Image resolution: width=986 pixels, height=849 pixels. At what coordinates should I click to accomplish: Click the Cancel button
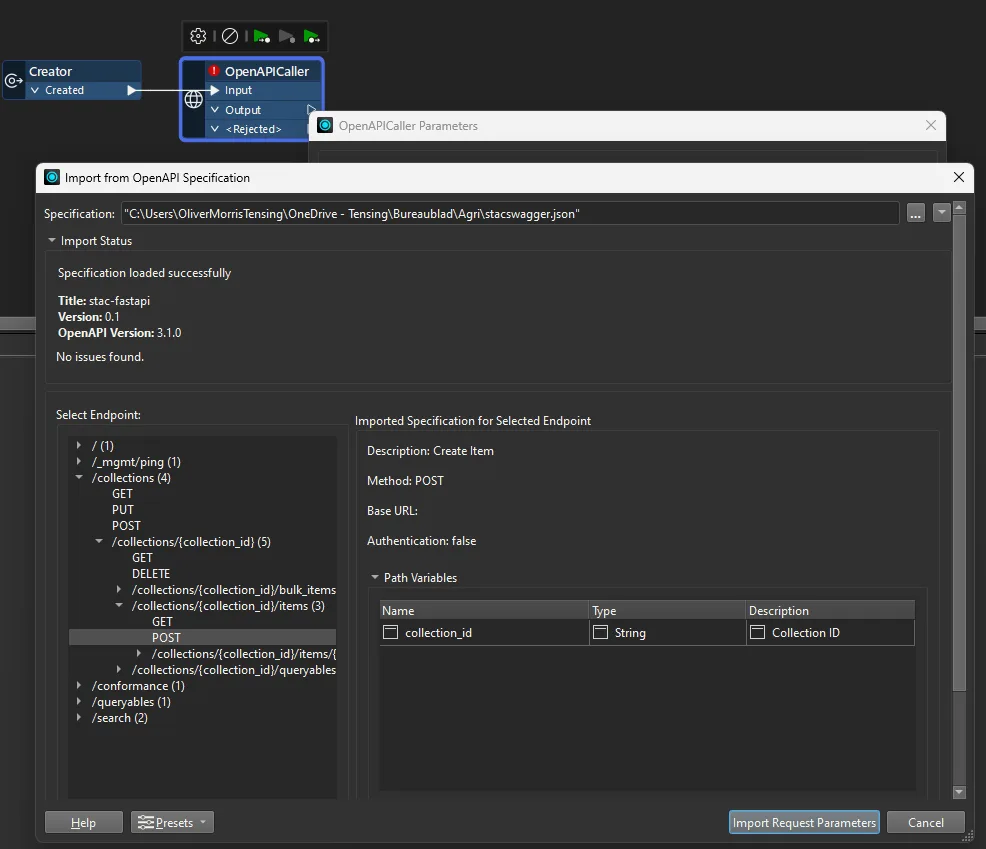[x=925, y=822]
